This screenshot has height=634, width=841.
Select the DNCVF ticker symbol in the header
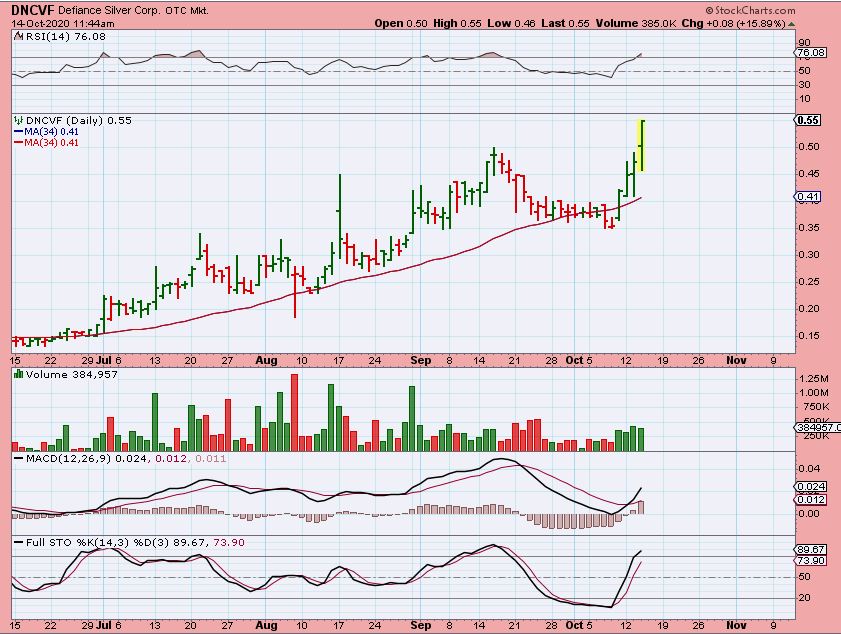click(x=33, y=10)
